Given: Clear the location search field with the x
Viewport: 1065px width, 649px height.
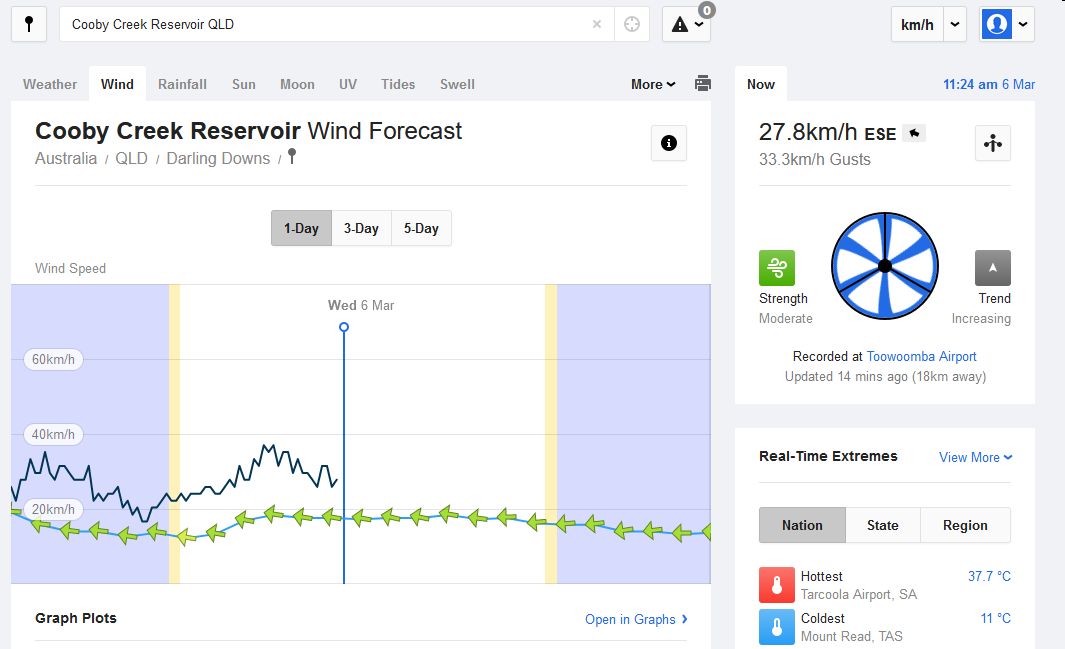Looking at the screenshot, I should [597, 24].
